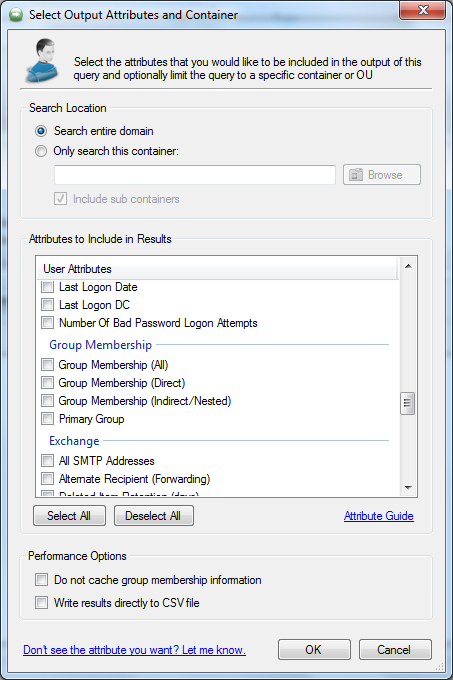This screenshot has width=453, height=680.
Task: Toggle Write results directly to CSV file
Action: 42,603
